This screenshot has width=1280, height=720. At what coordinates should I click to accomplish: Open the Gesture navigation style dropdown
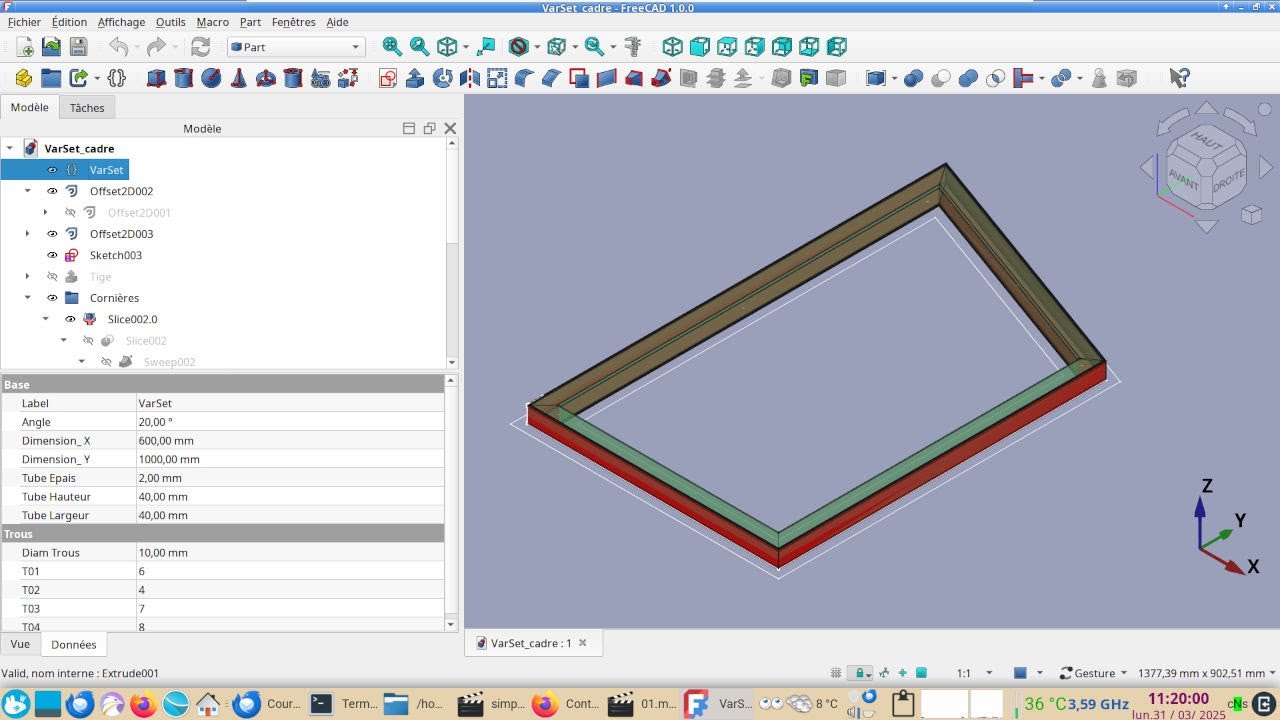[1093, 673]
